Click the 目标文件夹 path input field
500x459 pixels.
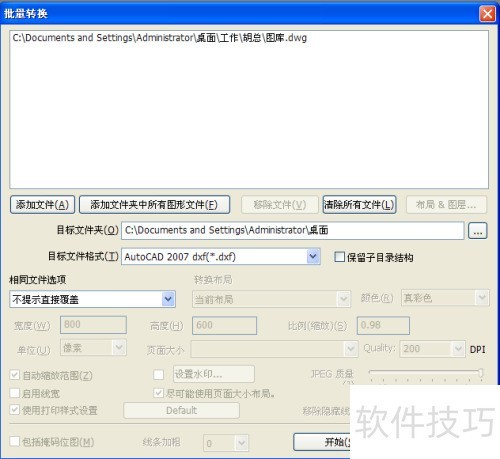(x=293, y=230)
